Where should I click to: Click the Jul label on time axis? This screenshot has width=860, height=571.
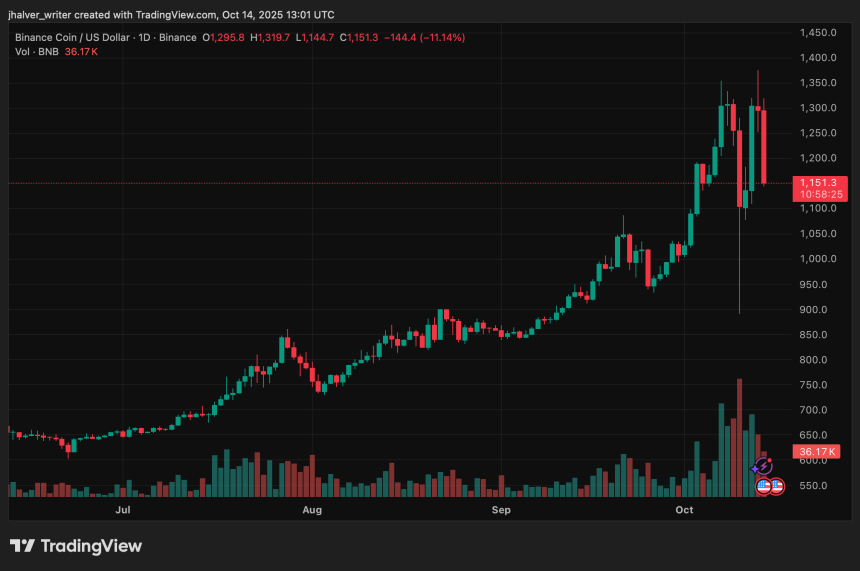tap(123, 511)
